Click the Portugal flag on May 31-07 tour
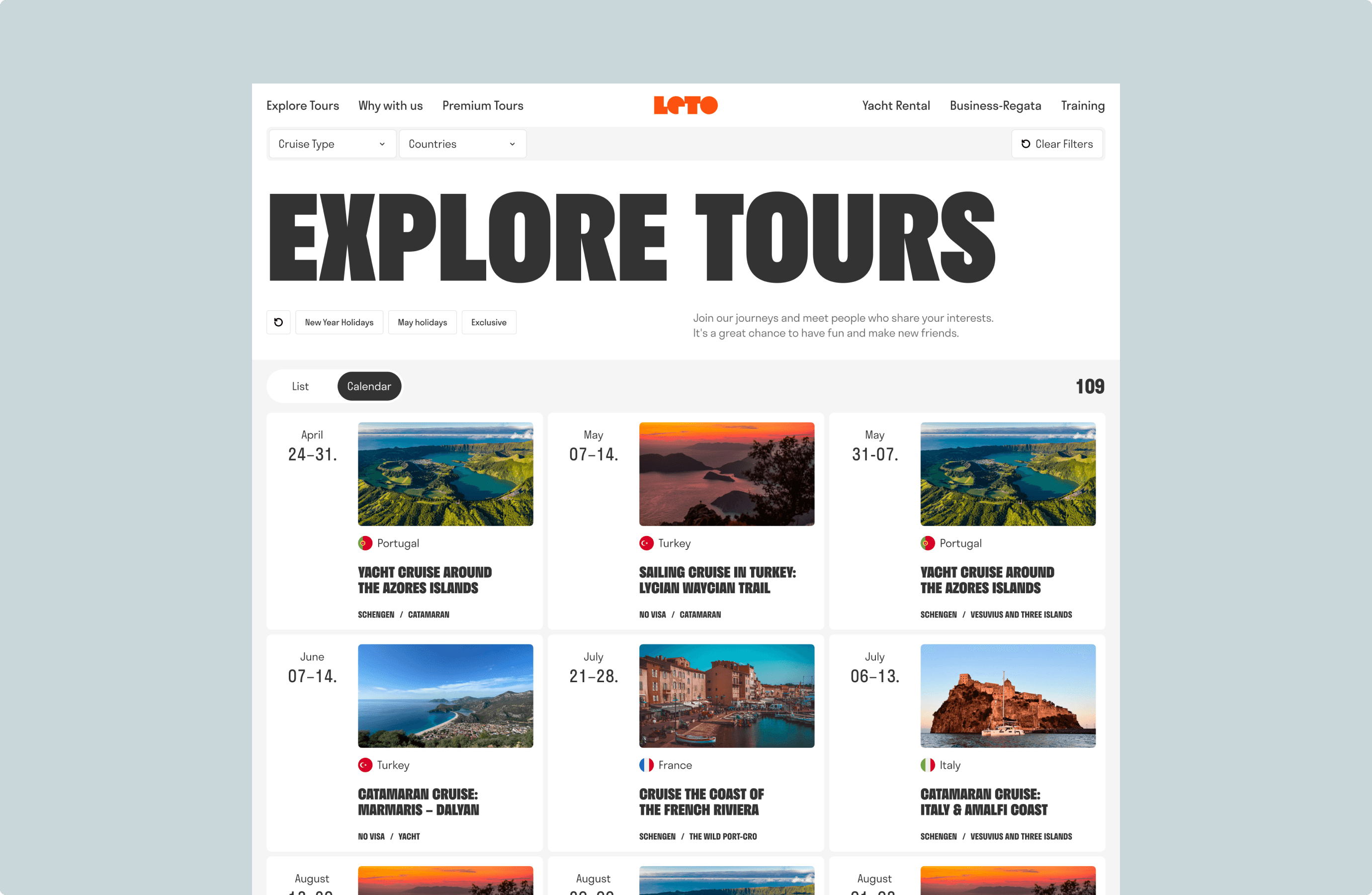 click(928, 543)
